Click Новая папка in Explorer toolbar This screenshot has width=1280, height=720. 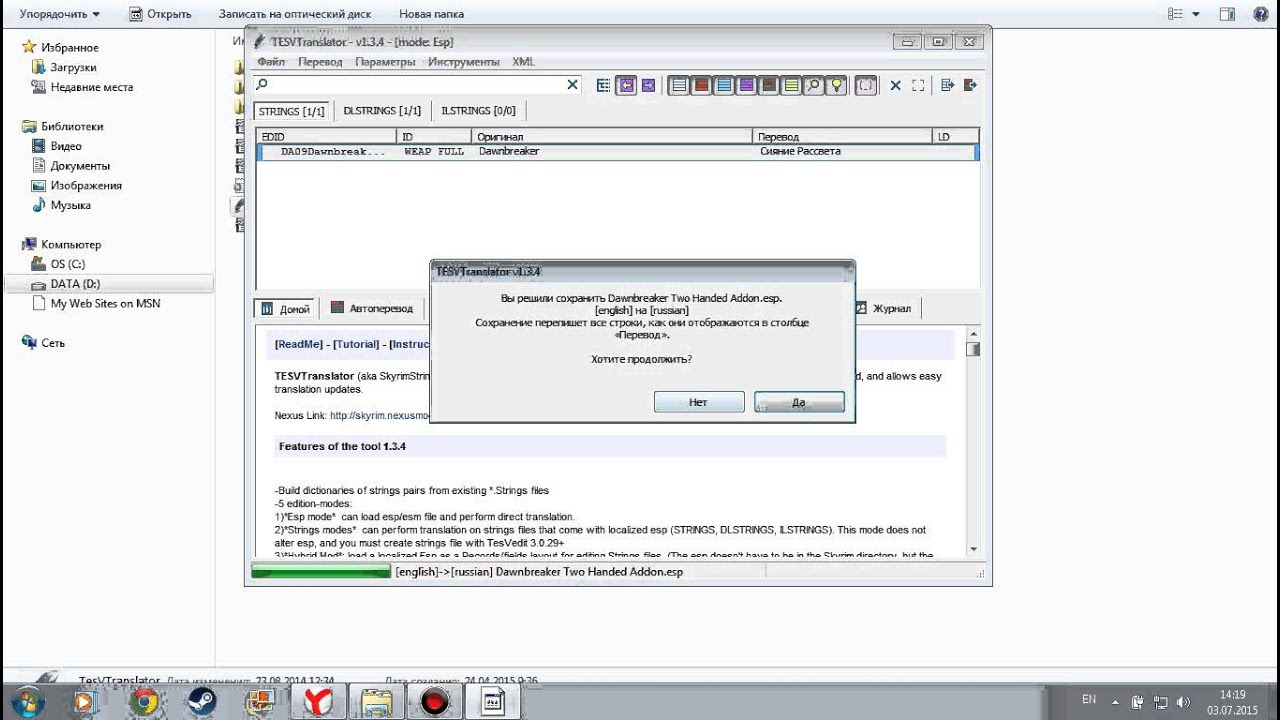coord(430,14)
